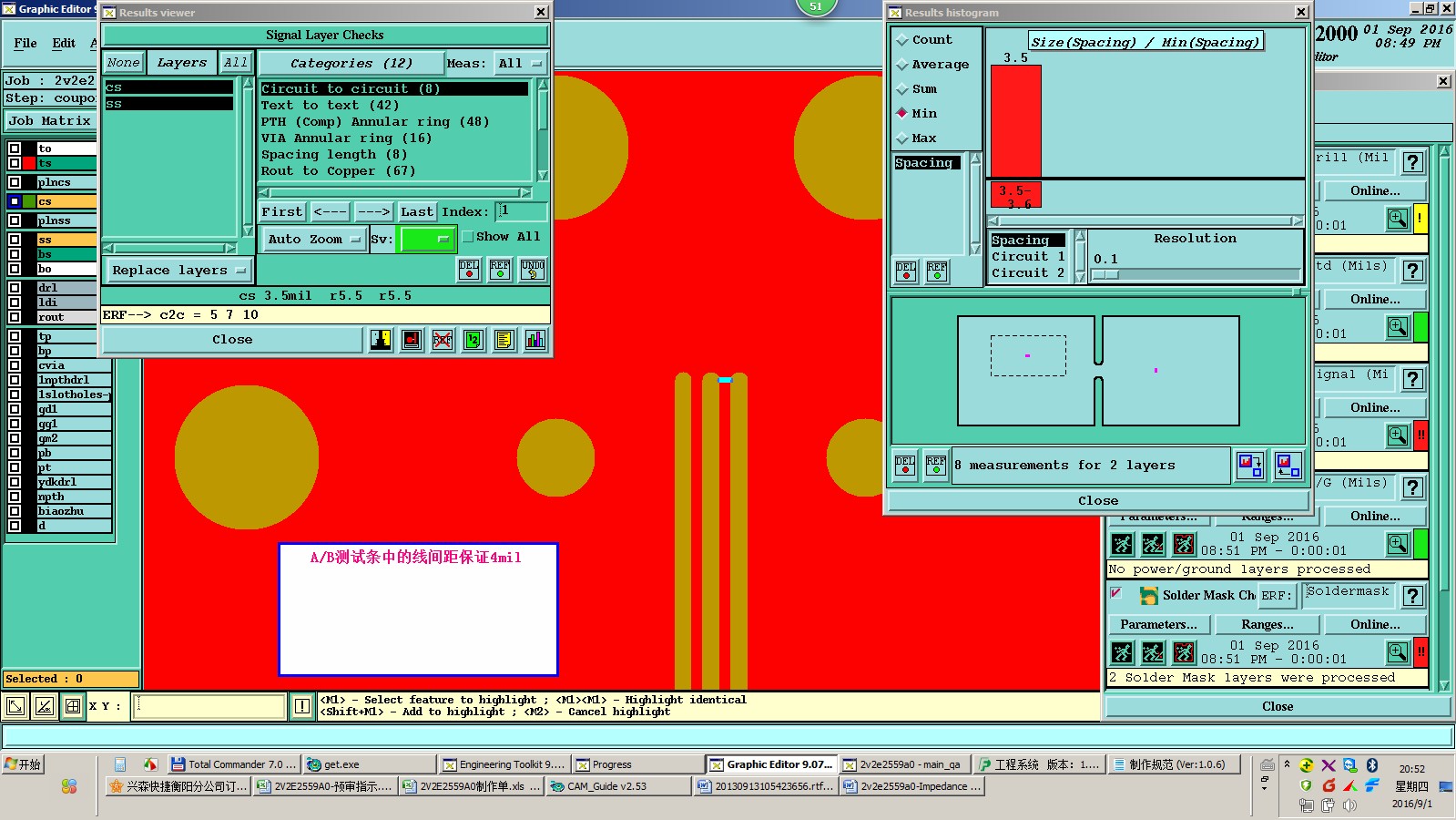
Task: Click second run icon in Solder Mask row
Action: point(1153,652)
